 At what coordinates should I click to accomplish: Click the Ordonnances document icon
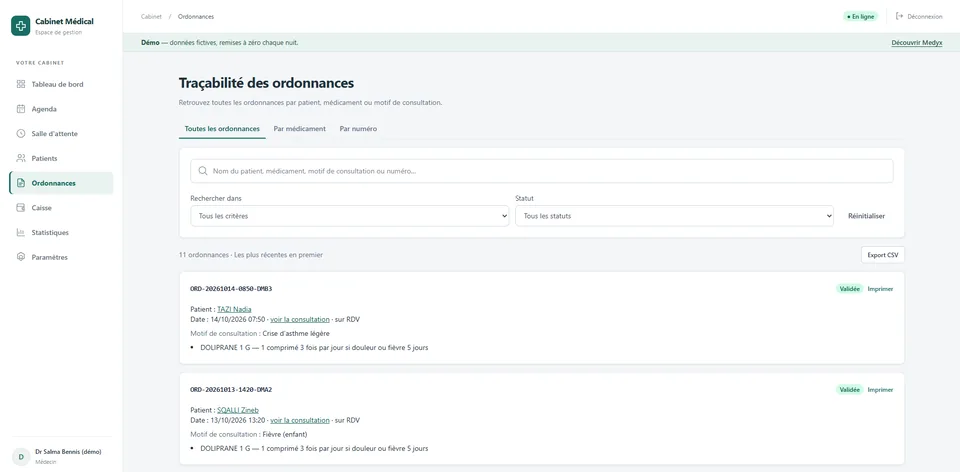21,183
